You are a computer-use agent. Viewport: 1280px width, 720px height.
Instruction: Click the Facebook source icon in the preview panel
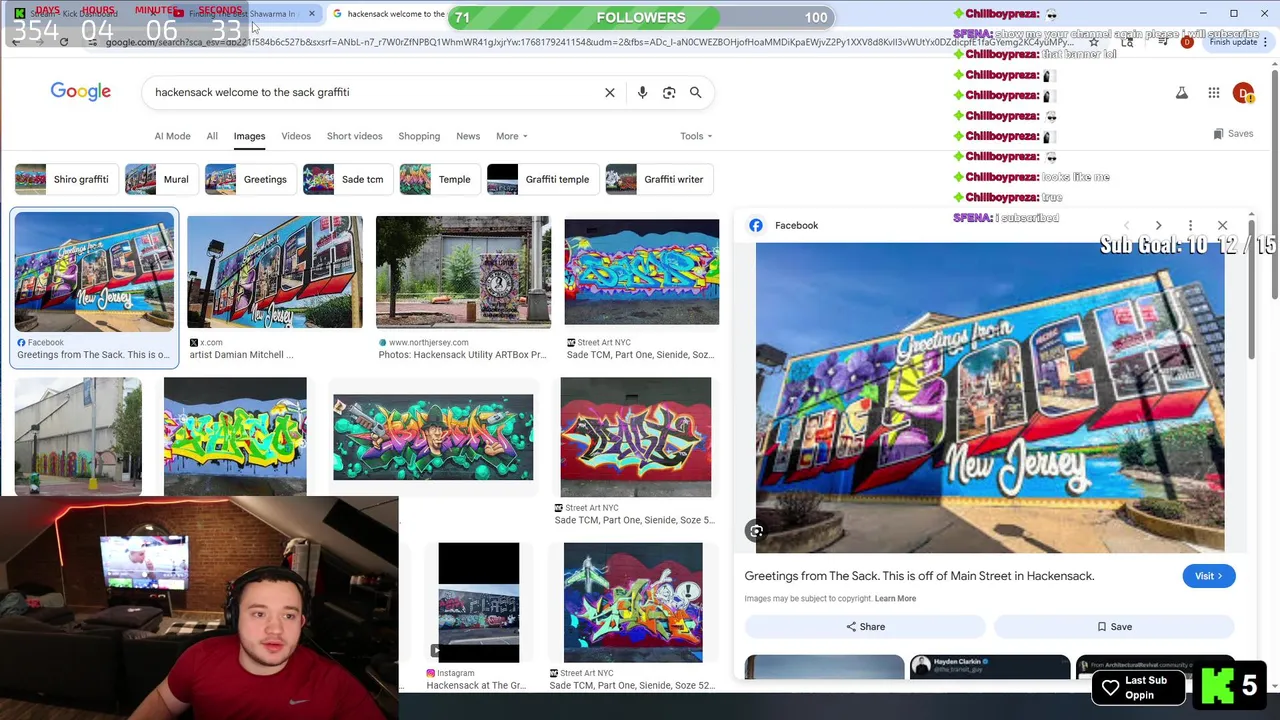tap(756, 225)
